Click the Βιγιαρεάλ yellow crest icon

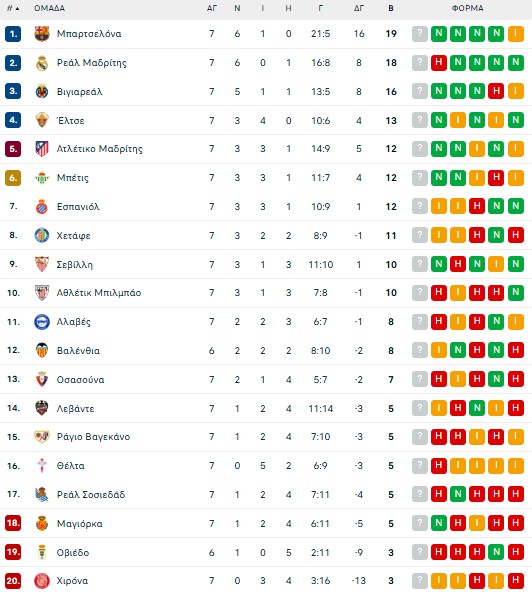[x=42, y=92]
